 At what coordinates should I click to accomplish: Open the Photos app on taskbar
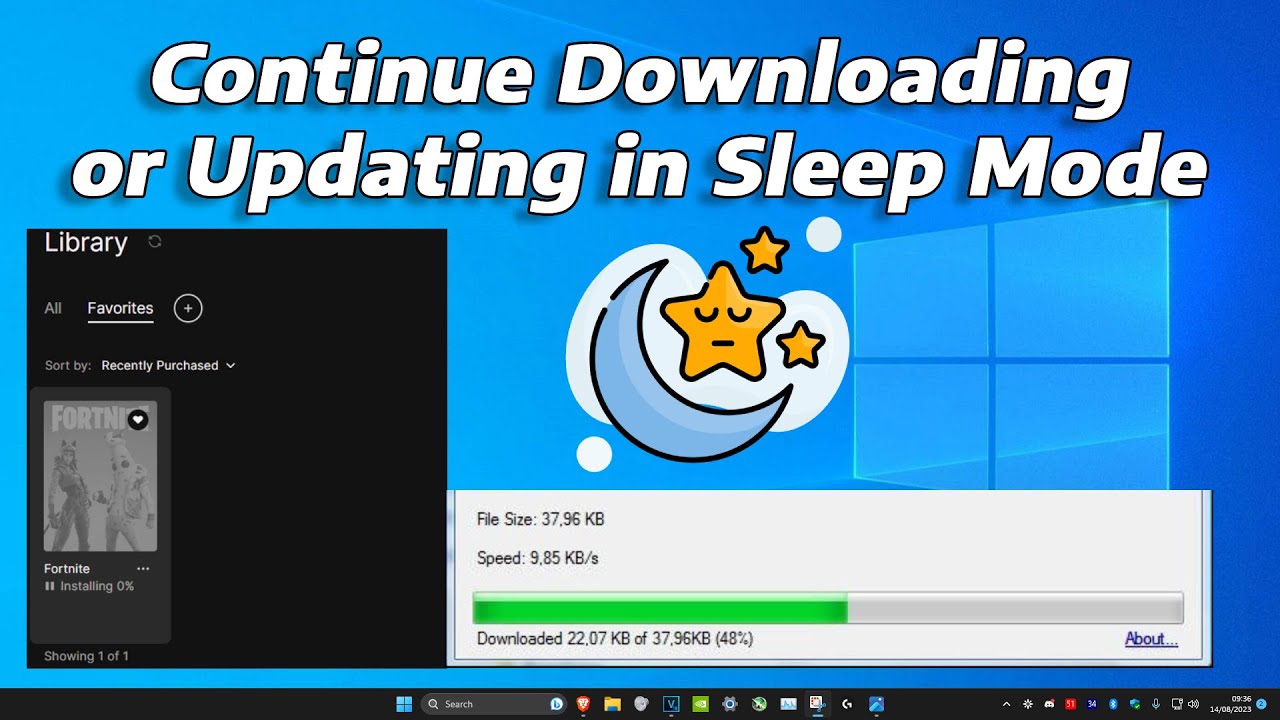coord(876,704)
